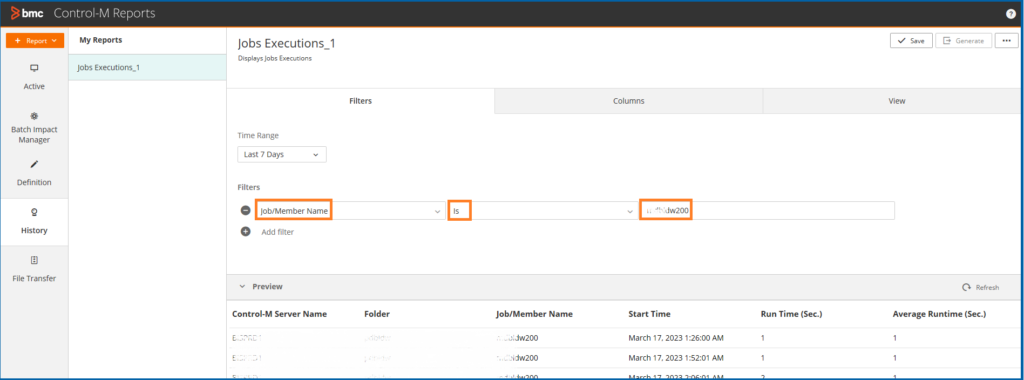Click the Start Time column header
This screenshot has width=1024, height=380.
649,314
